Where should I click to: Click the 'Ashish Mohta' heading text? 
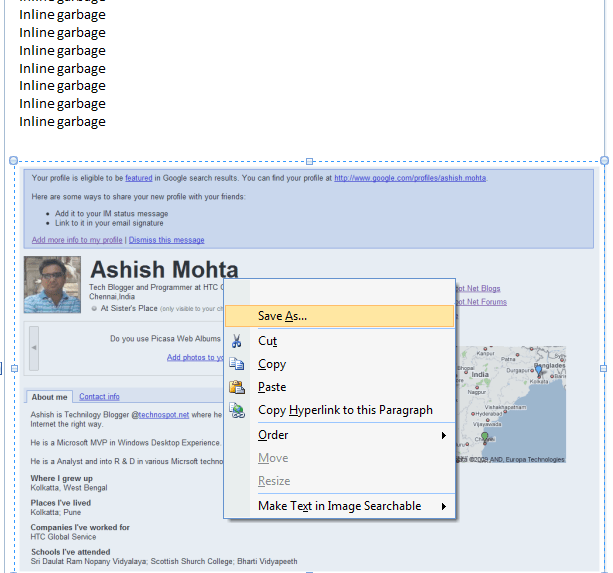pos(164,269)
